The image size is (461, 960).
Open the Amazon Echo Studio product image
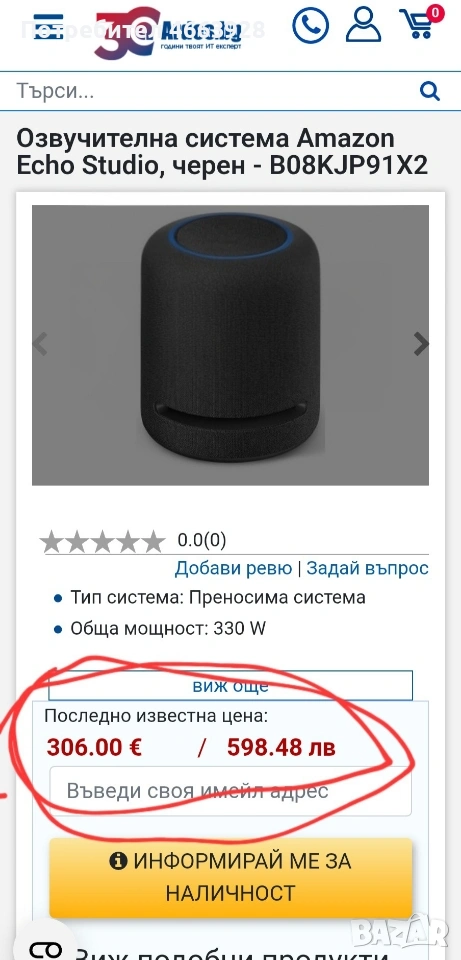tap(231, 345)
